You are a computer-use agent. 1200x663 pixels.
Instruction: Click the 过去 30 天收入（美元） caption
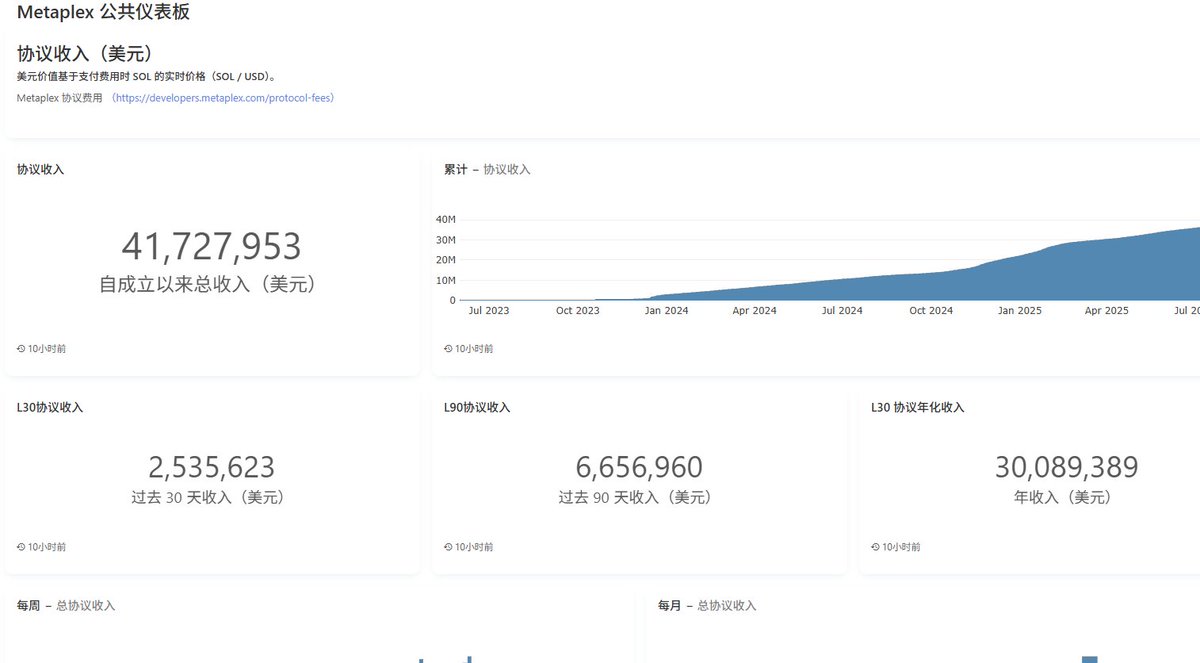[208, 497]
